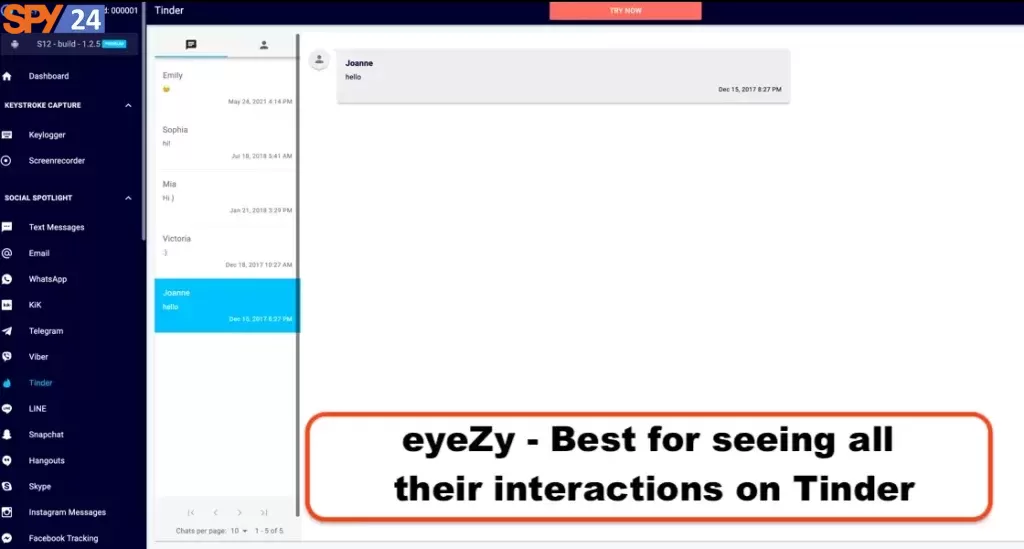Go to the first page of chats
Viewport: 1024px width, 549px height.
191,513
